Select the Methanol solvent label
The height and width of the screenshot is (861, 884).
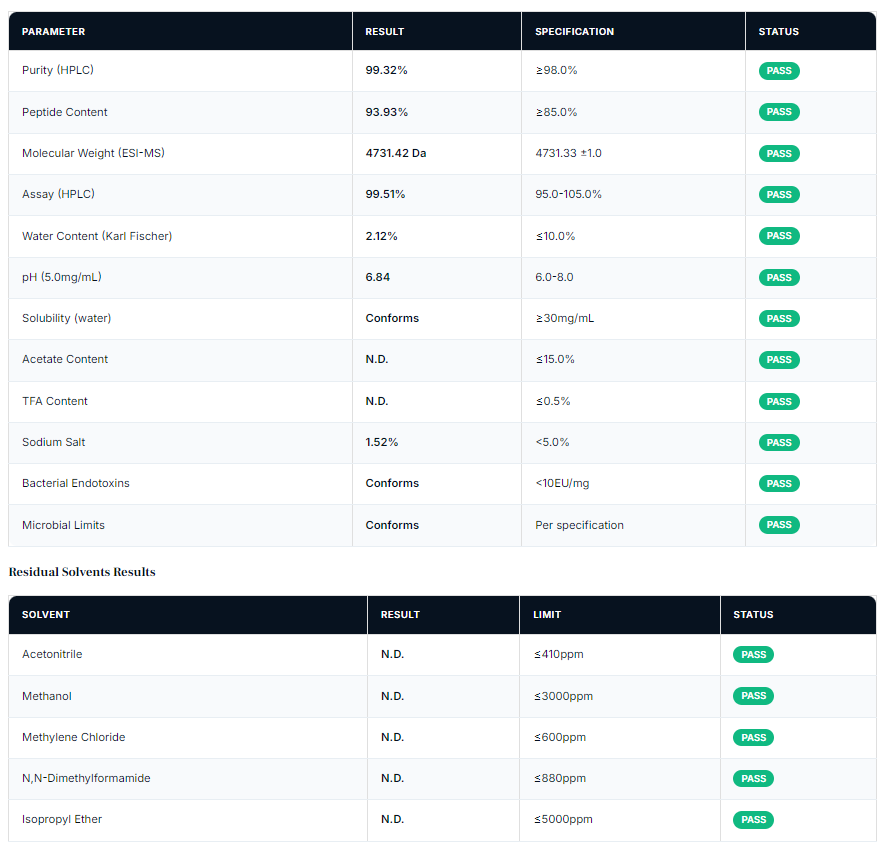[x=47, y=696]
